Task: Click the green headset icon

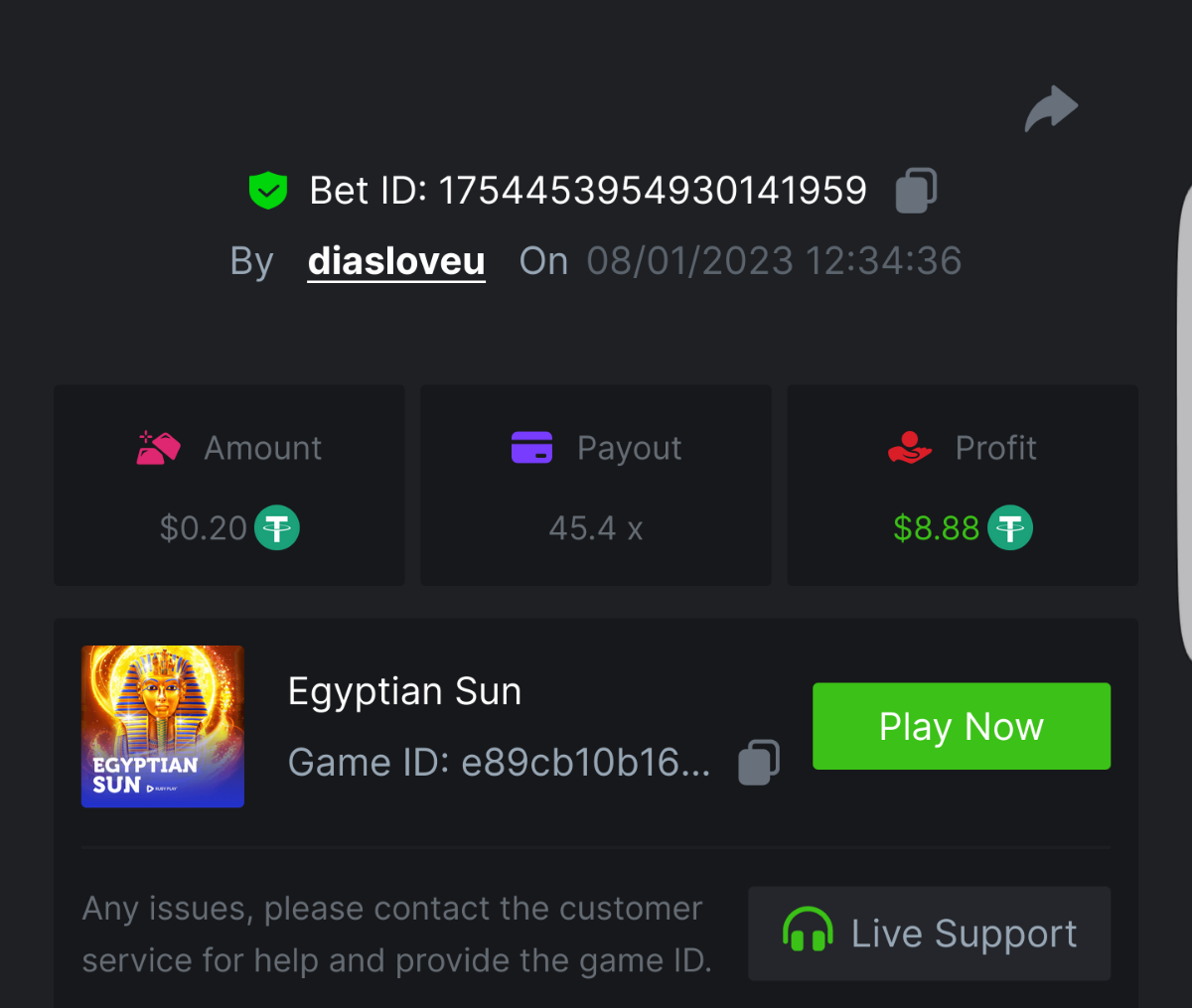Action: [x=807, y=932]
